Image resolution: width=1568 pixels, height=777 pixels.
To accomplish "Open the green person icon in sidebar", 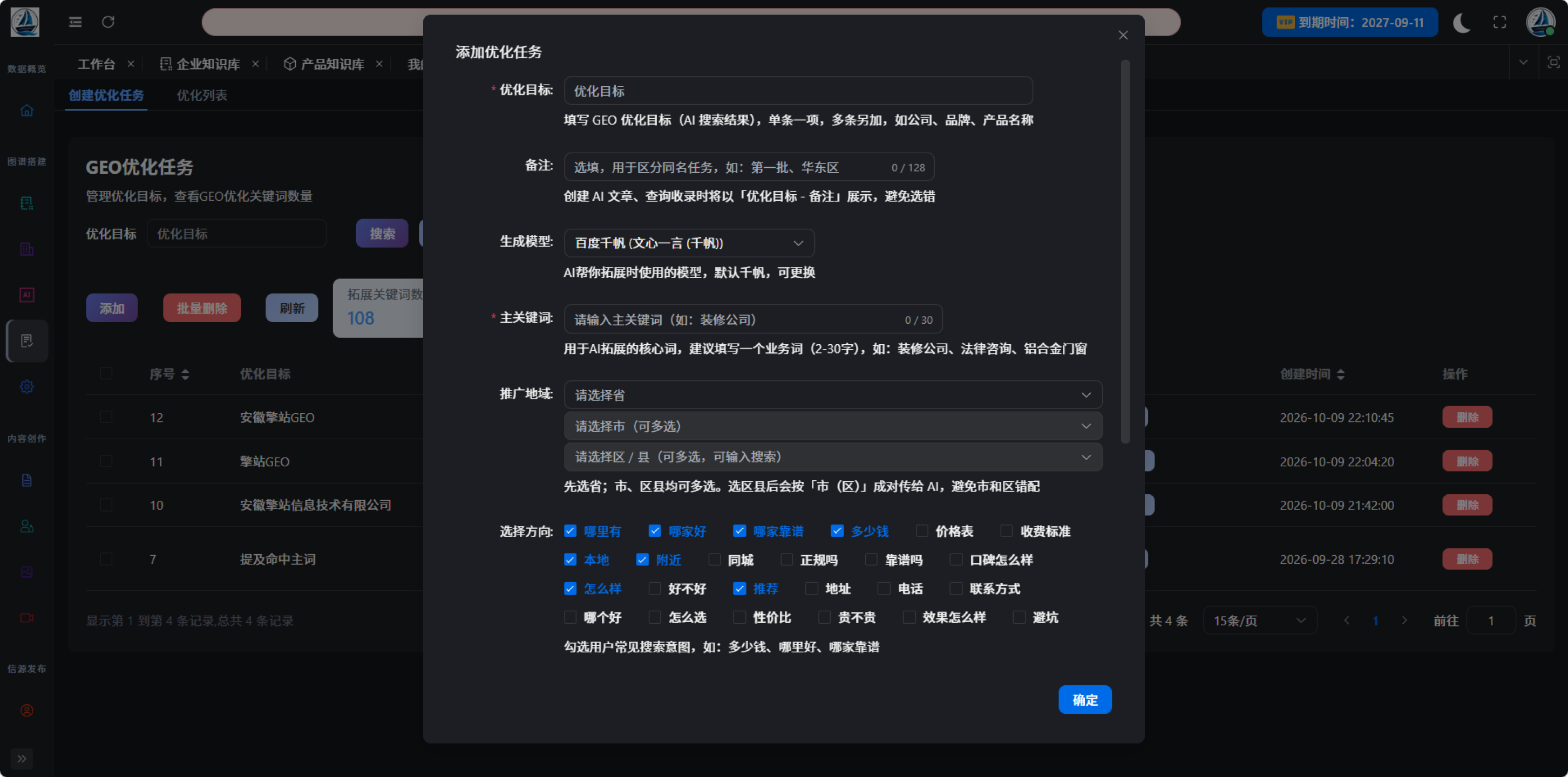I will tap(27, 526).
